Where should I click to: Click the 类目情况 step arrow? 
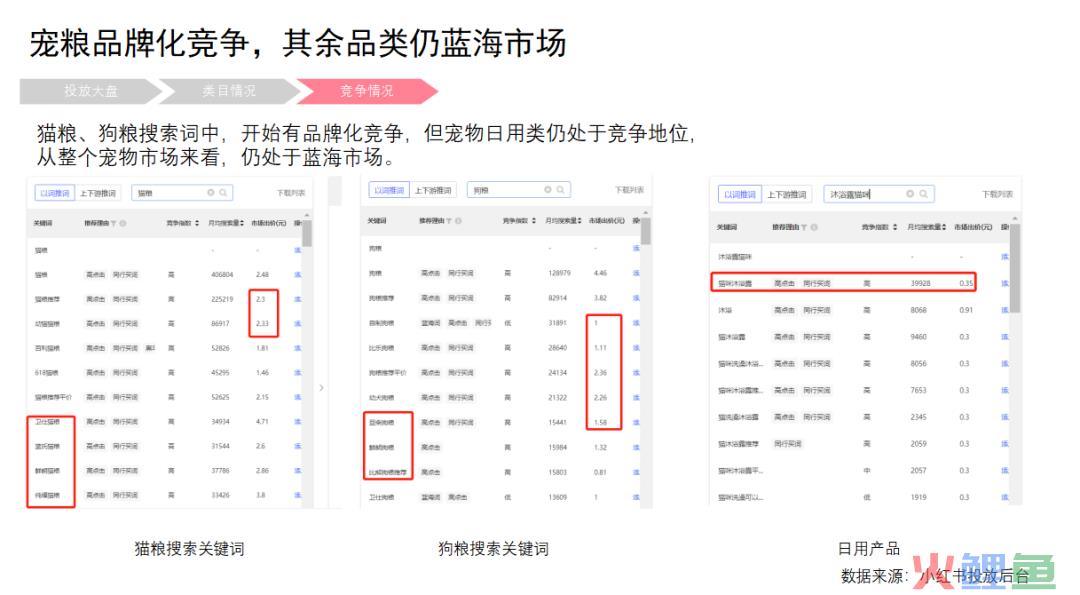229,91
